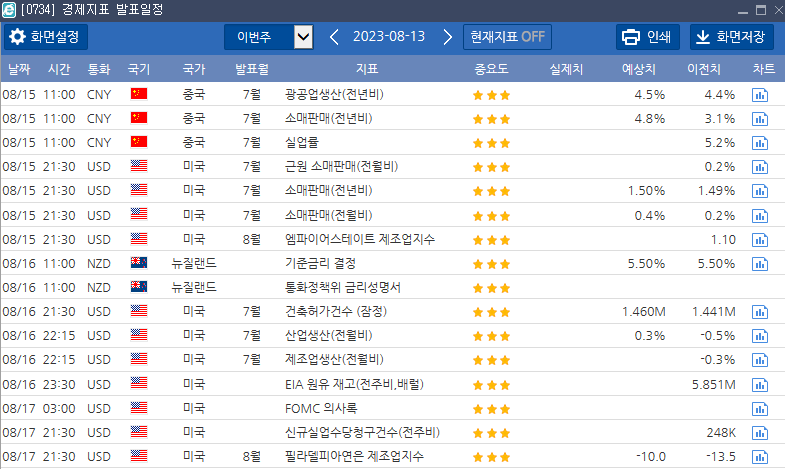The width and height of the screenshot is (785, 469).
Task: Click previous value 5.851M
Action: (x=714, y=385)
